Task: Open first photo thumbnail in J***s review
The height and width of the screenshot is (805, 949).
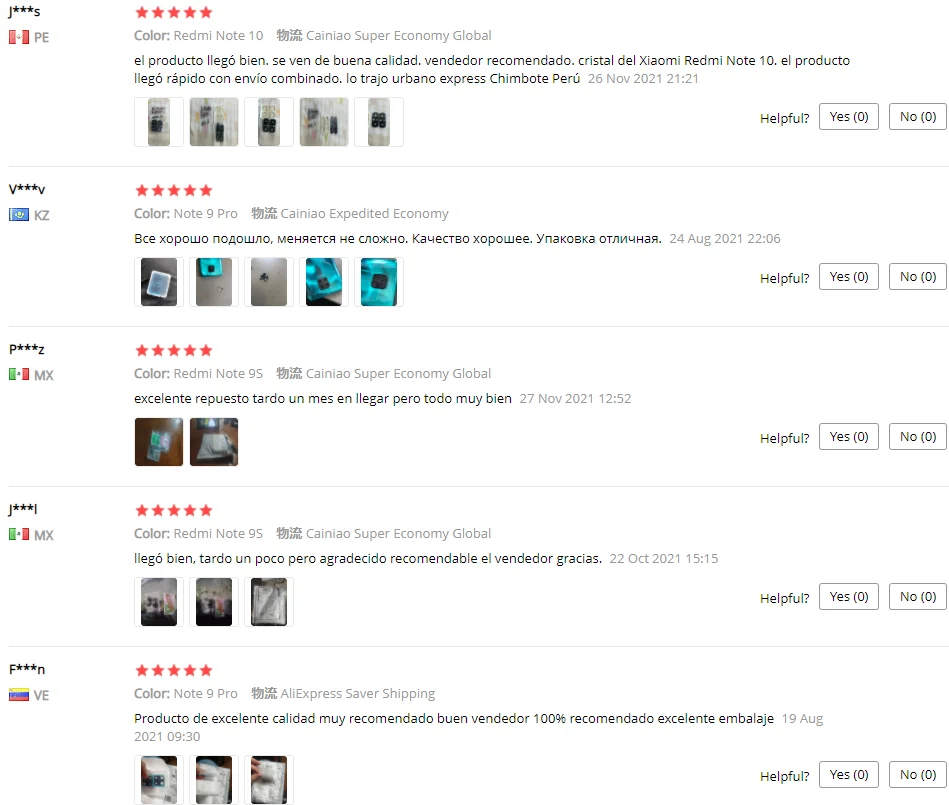Action: (159, 122)
